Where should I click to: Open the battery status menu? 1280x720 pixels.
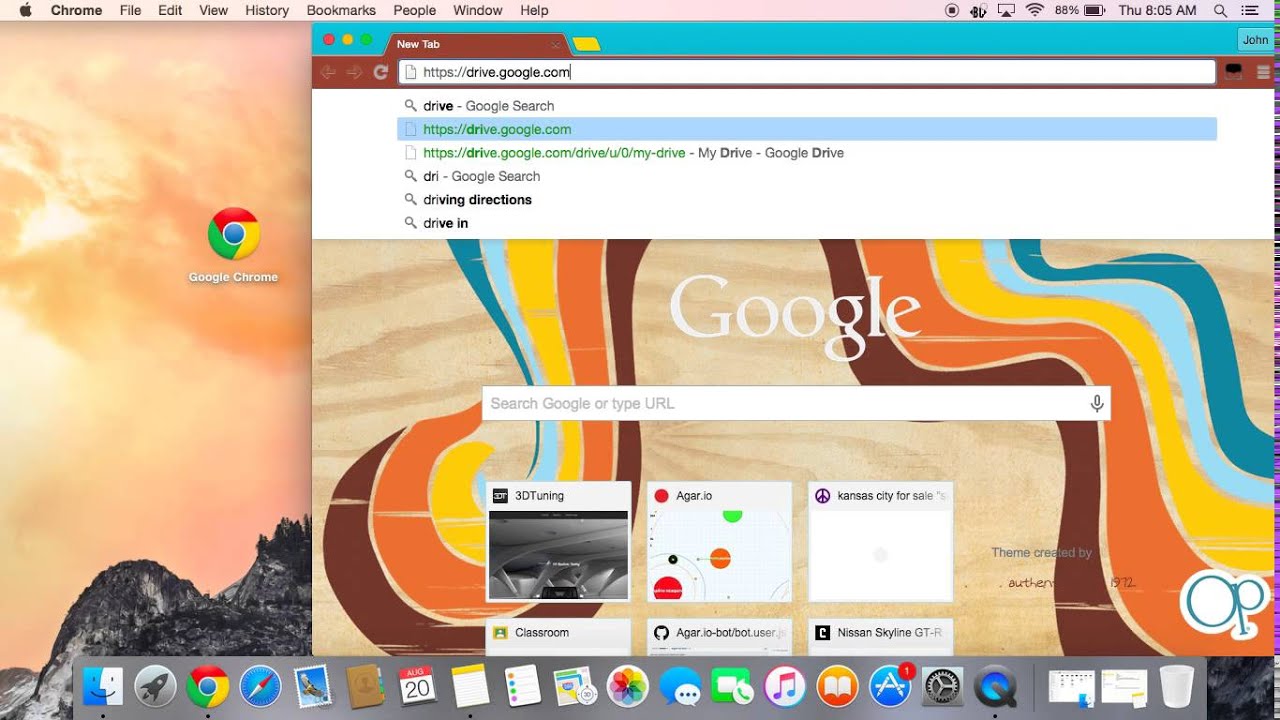pyautogui.click(x=1094, y=10)
